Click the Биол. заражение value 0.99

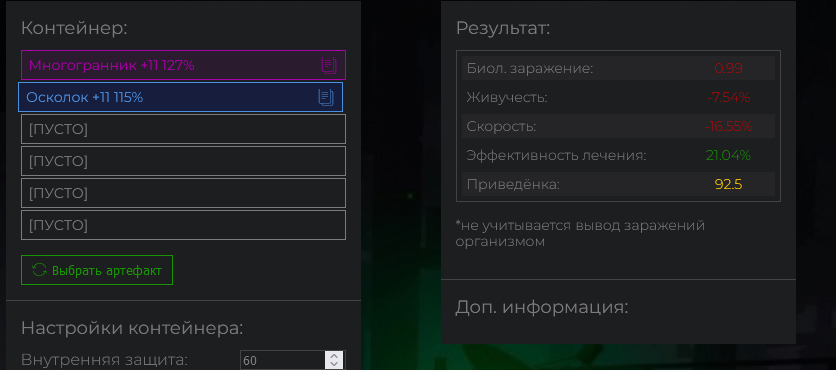click(x=728, y=68)
